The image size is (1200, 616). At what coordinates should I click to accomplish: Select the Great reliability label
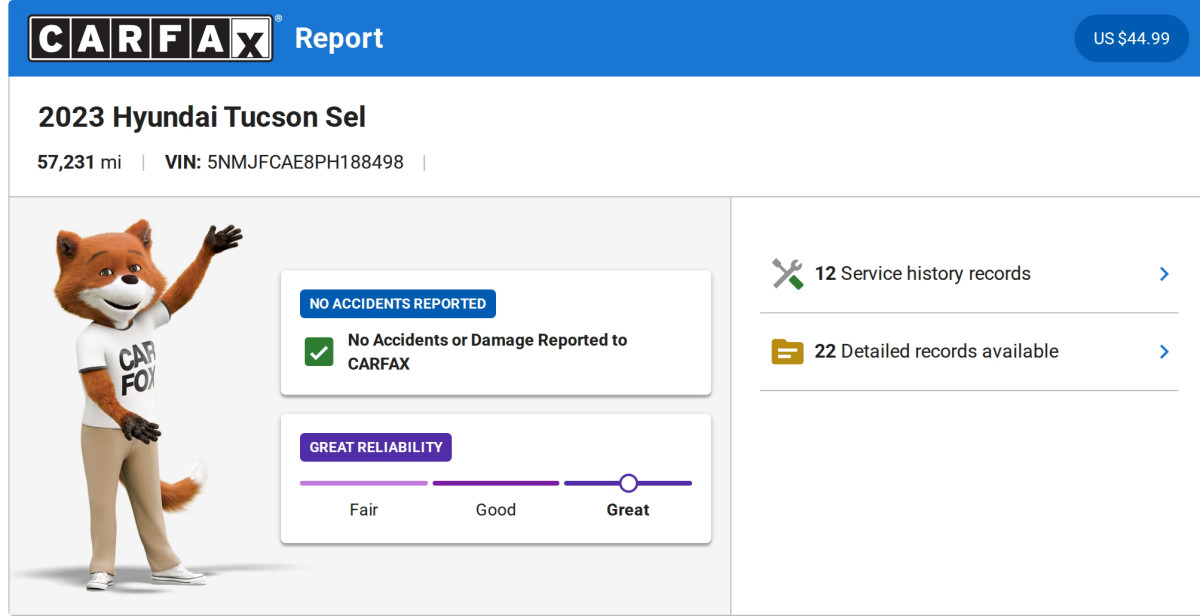(628, 510)
